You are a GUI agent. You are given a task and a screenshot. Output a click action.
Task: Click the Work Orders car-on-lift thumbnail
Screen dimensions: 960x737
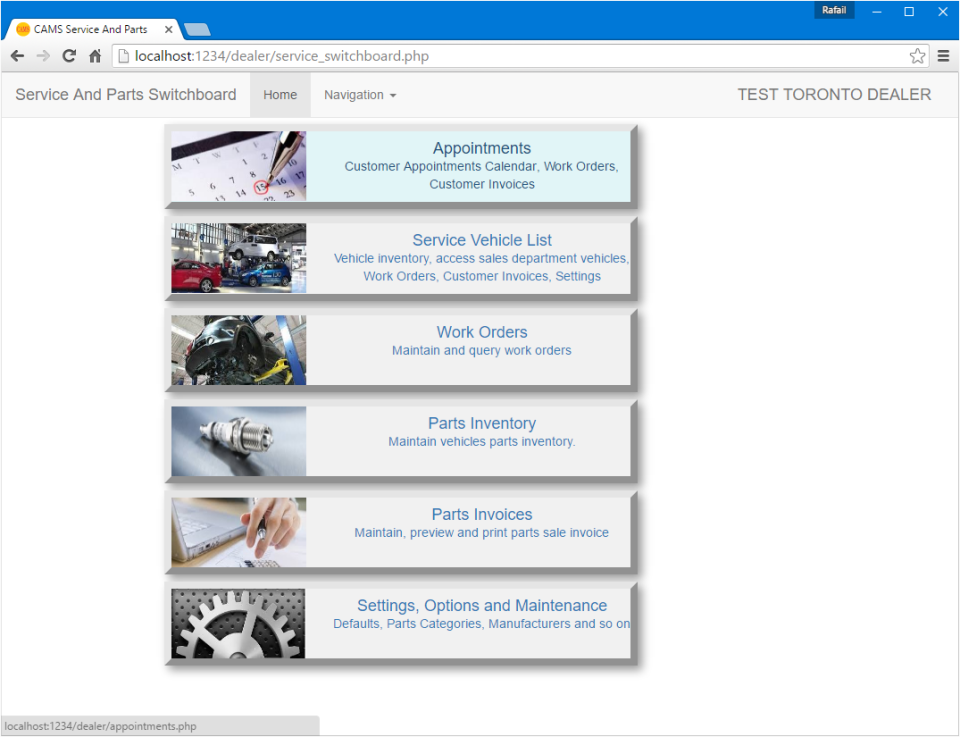pyautogui.click(x=238, y=350)
